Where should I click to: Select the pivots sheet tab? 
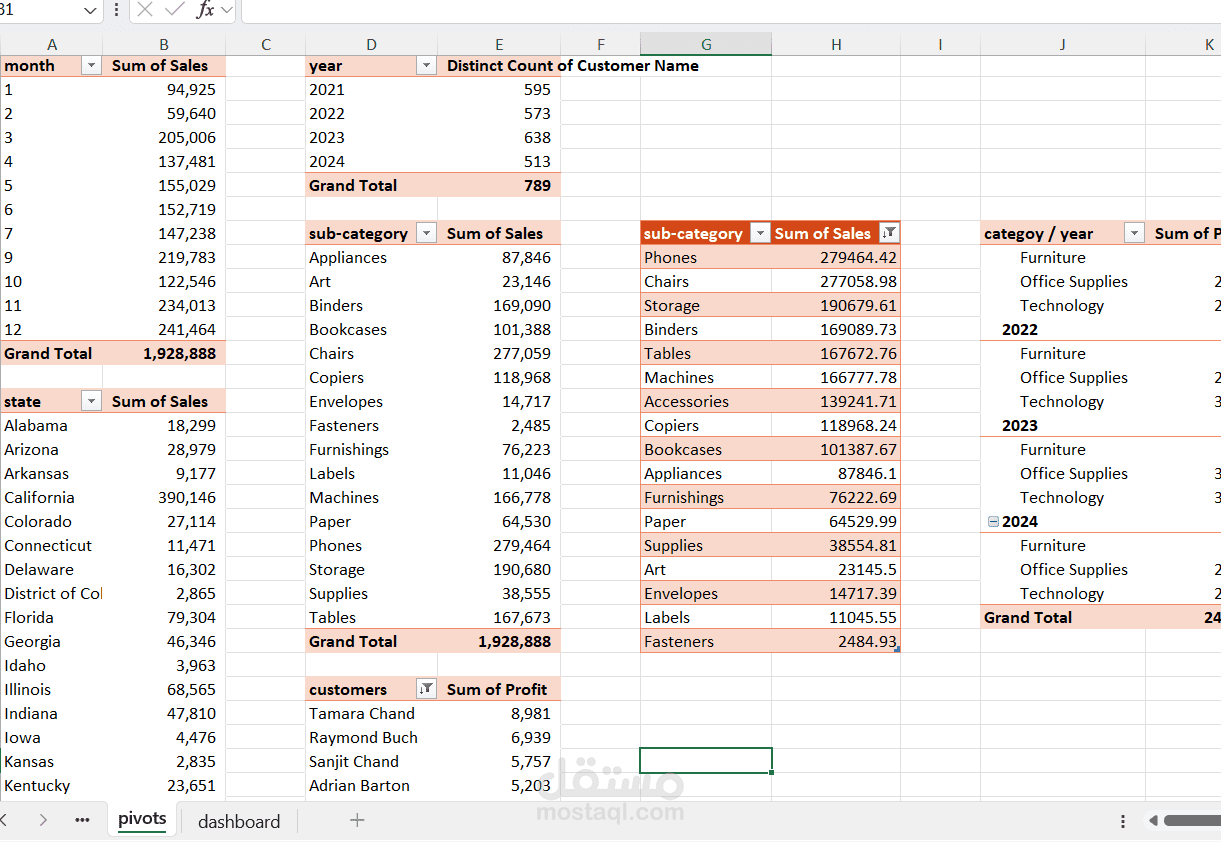tap(142, 819)
